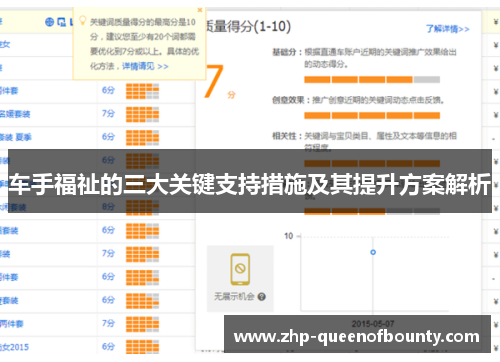
Task: Open the 了解详情>> link
Action: tap(448, 29)
